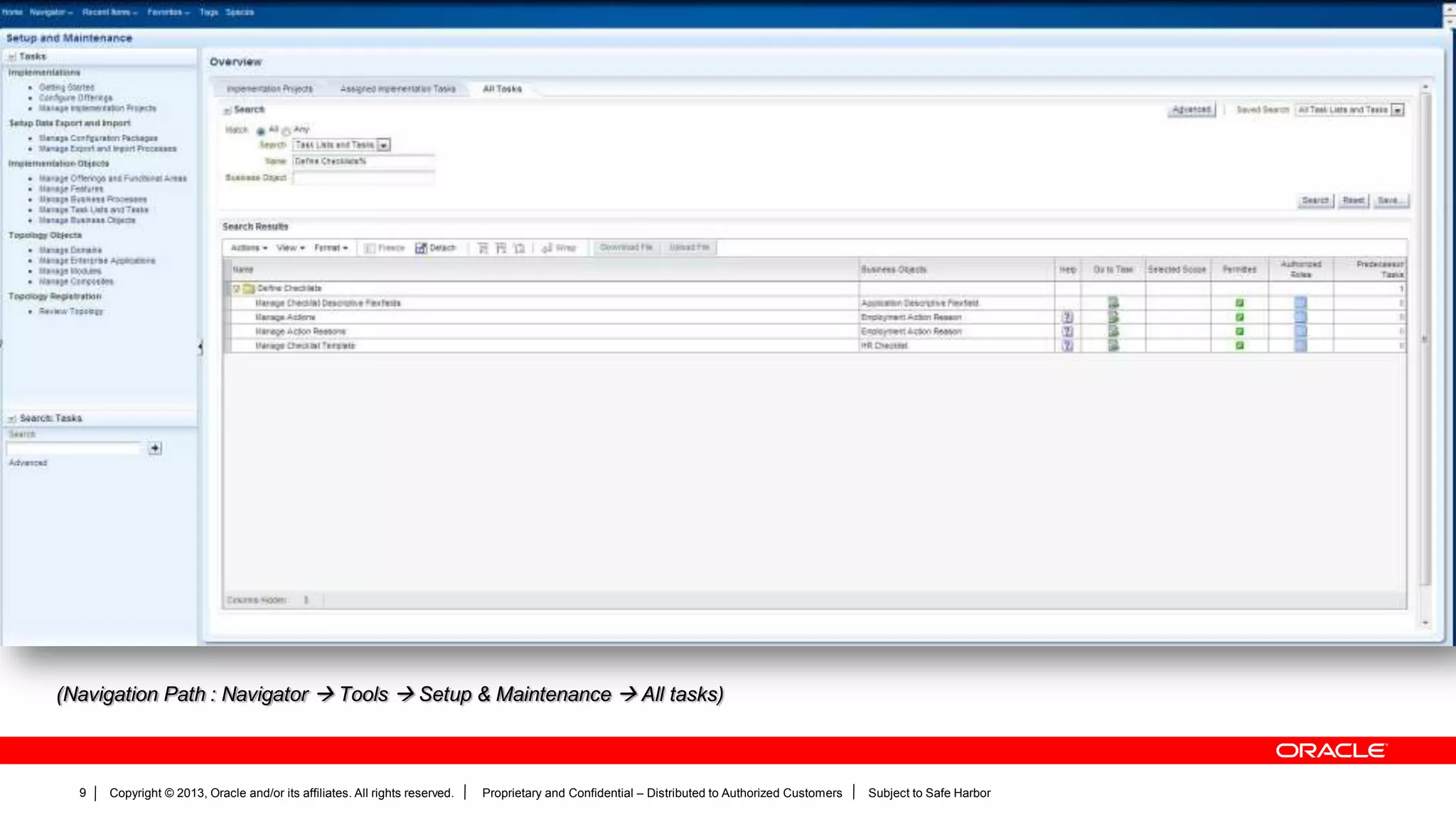The image size is (1456, 819).
Task: Click the Tasks search text box
Action: [x=75, y=449]
